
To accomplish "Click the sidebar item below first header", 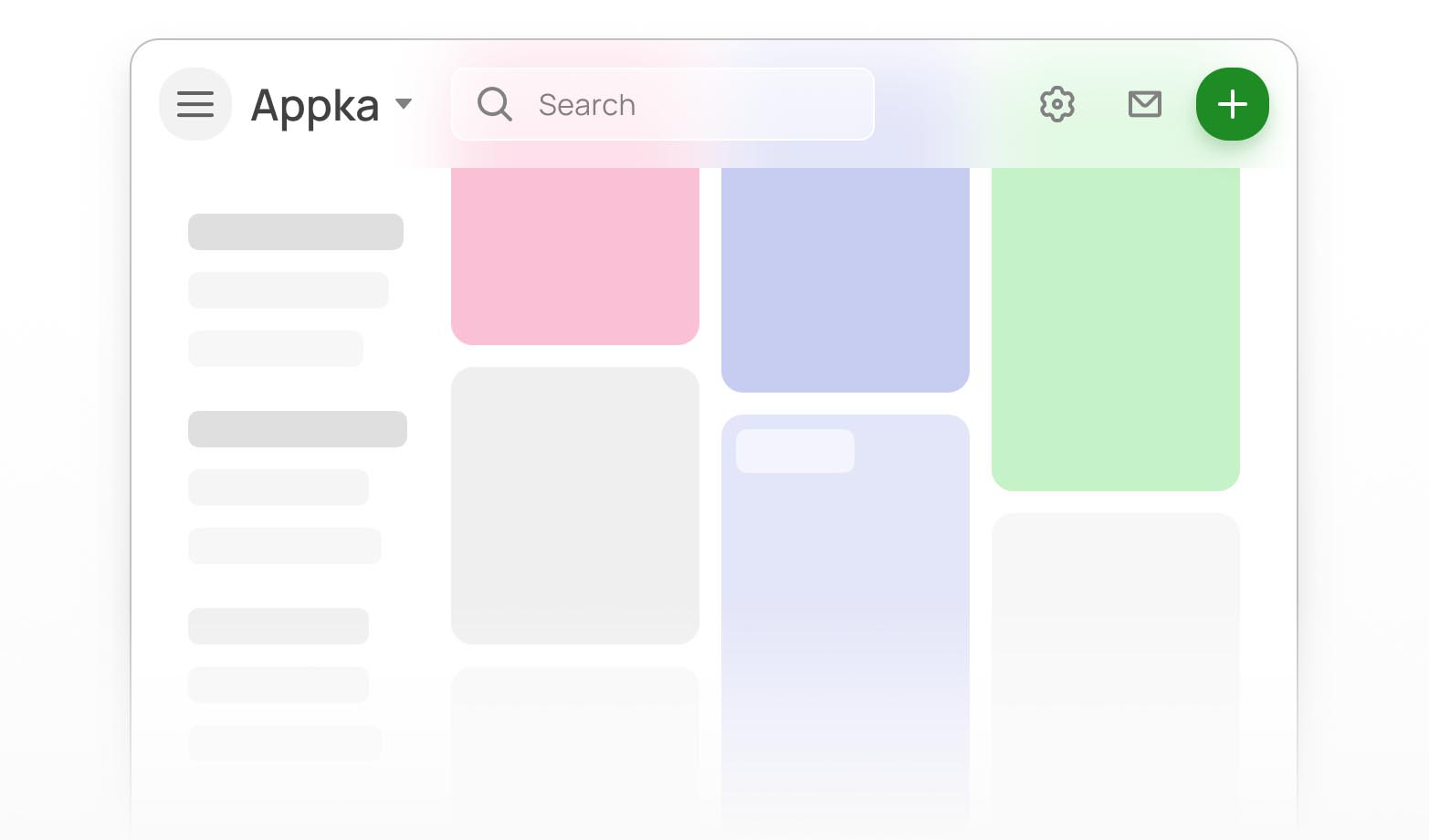I will [289, 290].
